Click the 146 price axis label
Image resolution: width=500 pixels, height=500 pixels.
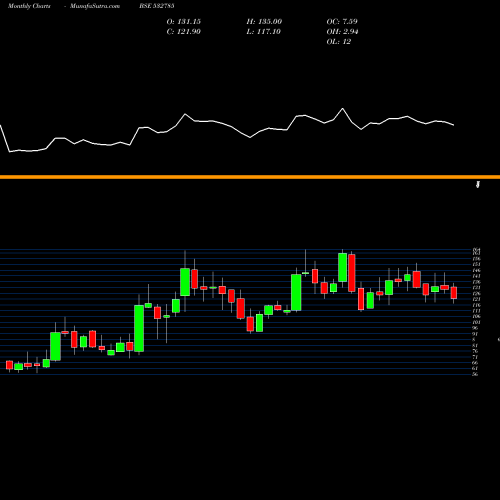[x=476, y=270]
